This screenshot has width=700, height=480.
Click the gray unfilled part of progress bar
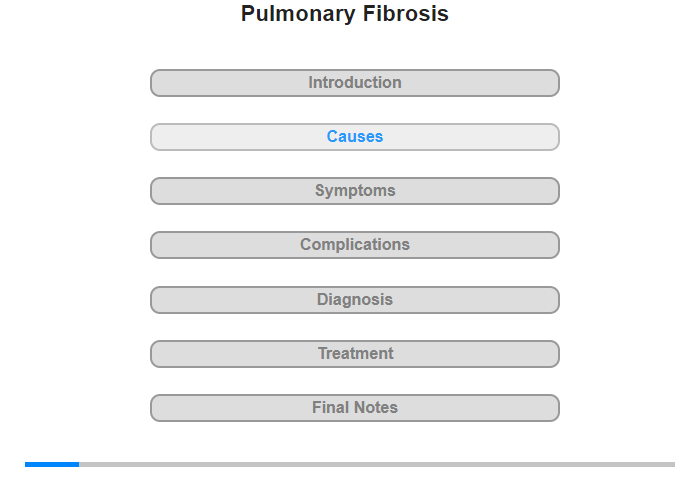pyautogui.click(x=377, y=464)
